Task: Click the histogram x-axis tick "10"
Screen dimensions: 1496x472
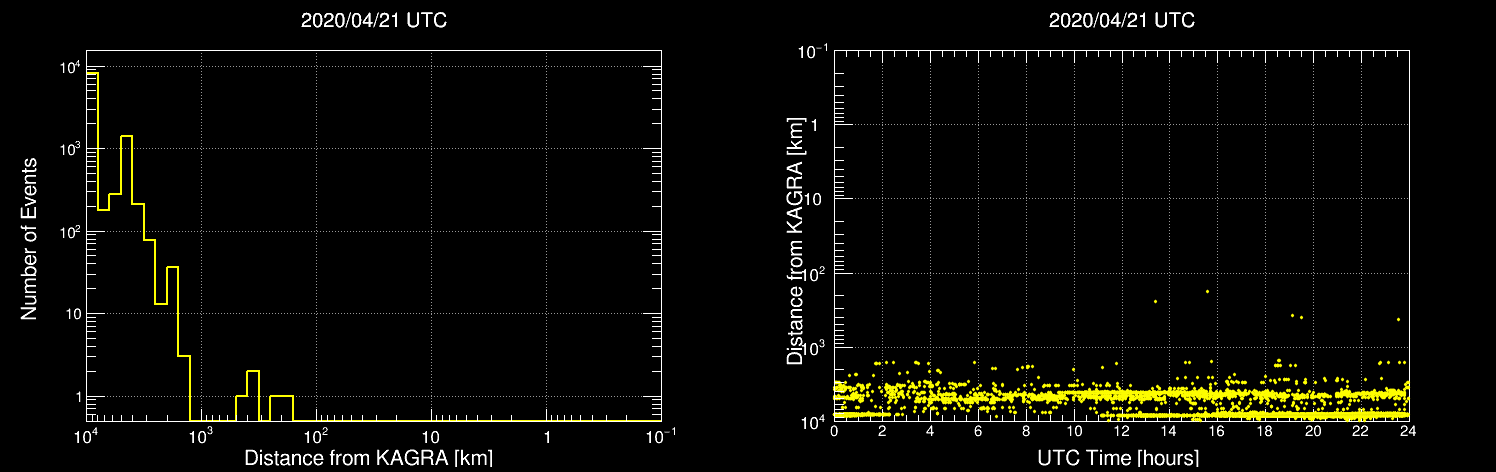Action: tap(431, 438)
